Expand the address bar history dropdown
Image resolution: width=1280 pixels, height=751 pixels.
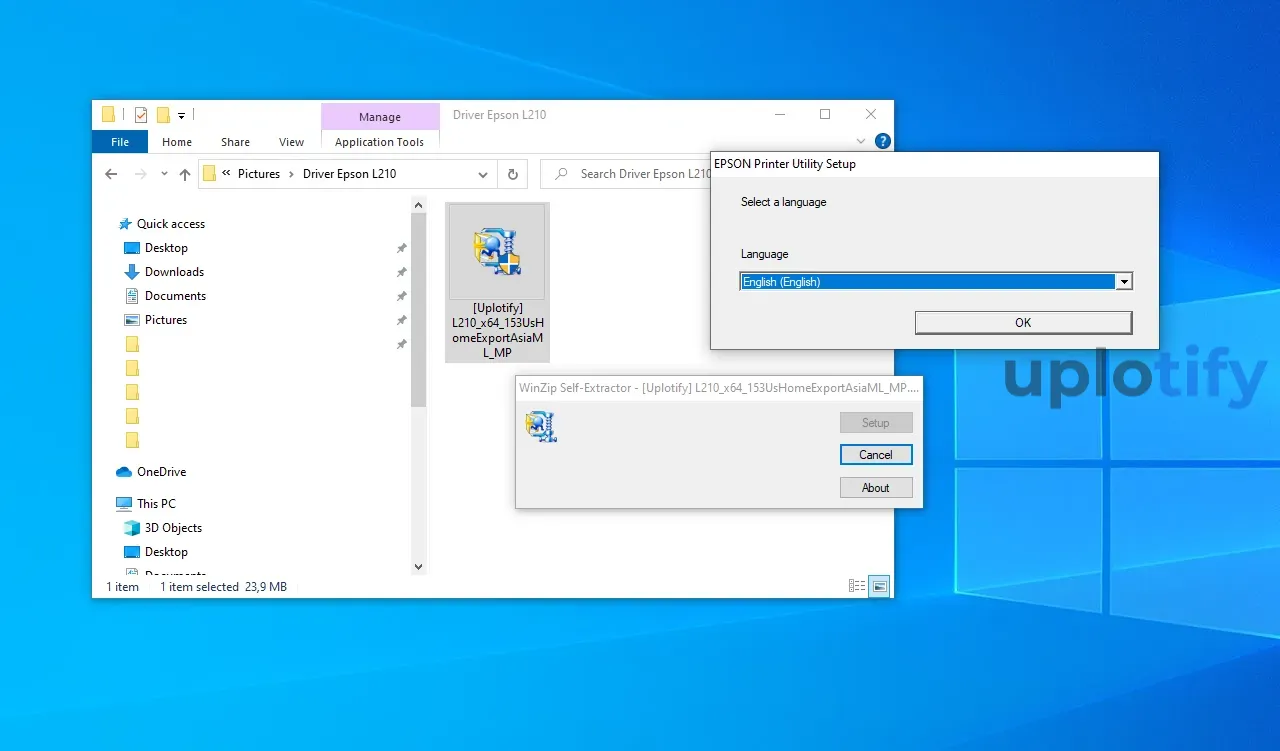[483, 174]
